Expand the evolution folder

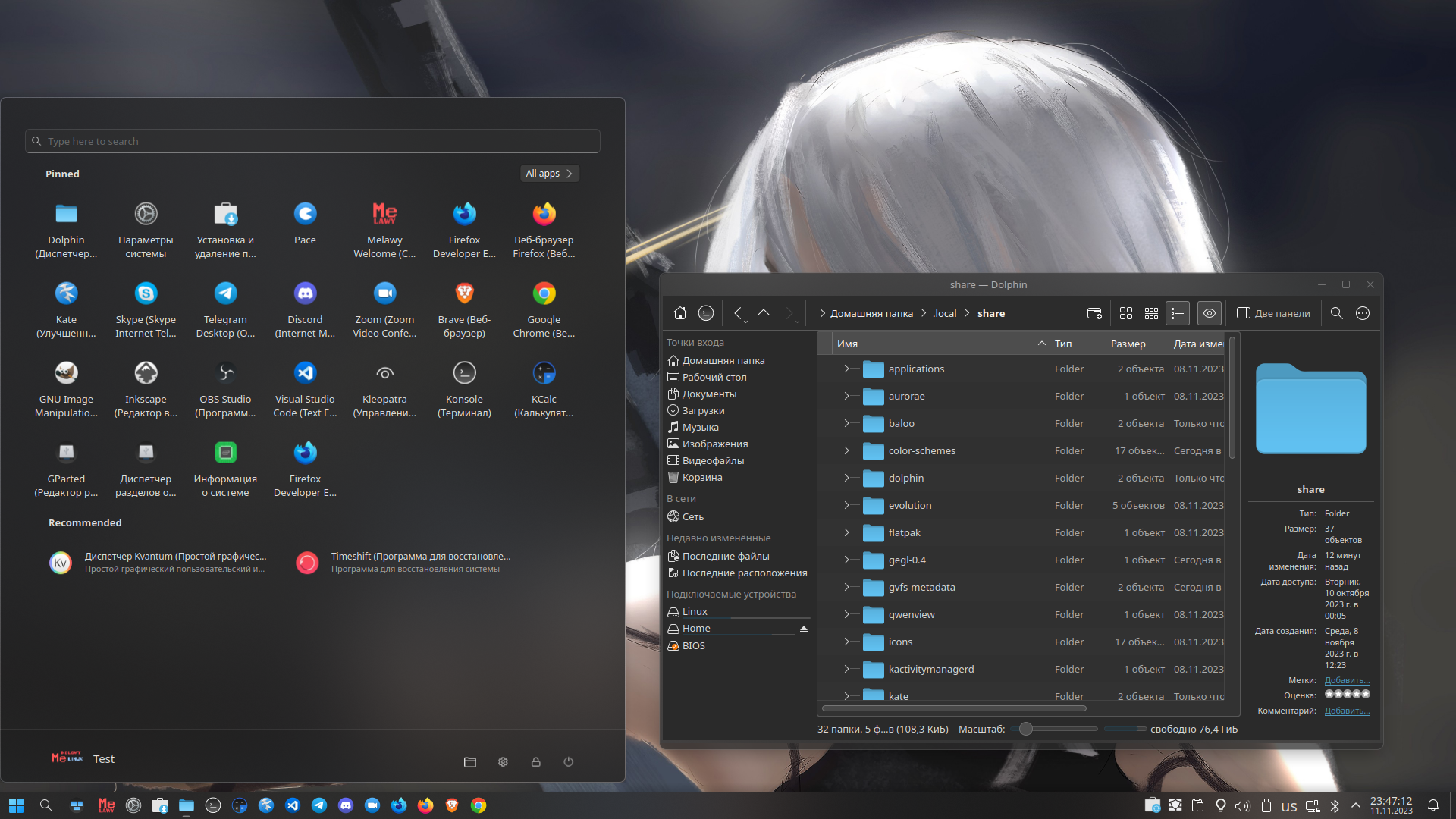pyautogui.click(x=846, y=505)
